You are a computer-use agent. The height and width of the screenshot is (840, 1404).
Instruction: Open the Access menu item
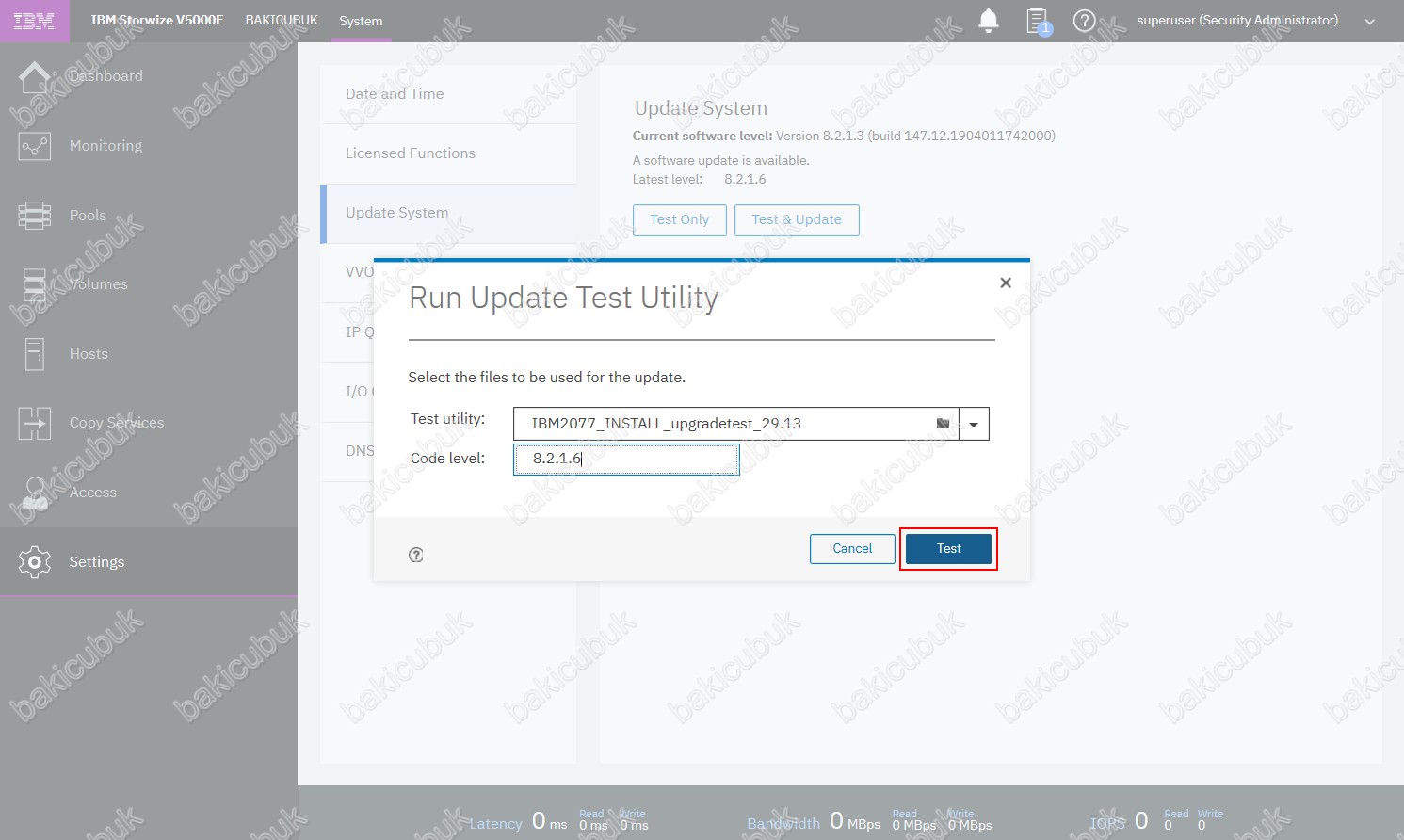[x=93, y=493]
